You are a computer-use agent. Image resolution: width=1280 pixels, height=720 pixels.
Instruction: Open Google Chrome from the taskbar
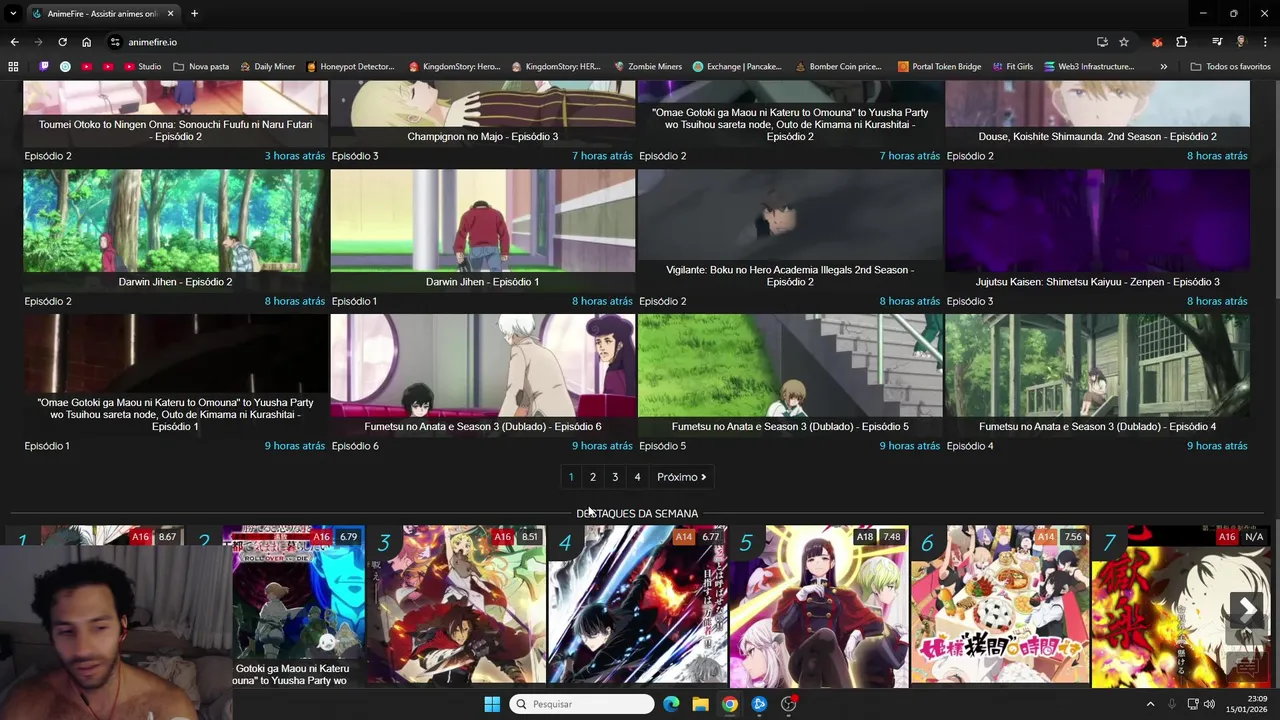click(730, 704)
